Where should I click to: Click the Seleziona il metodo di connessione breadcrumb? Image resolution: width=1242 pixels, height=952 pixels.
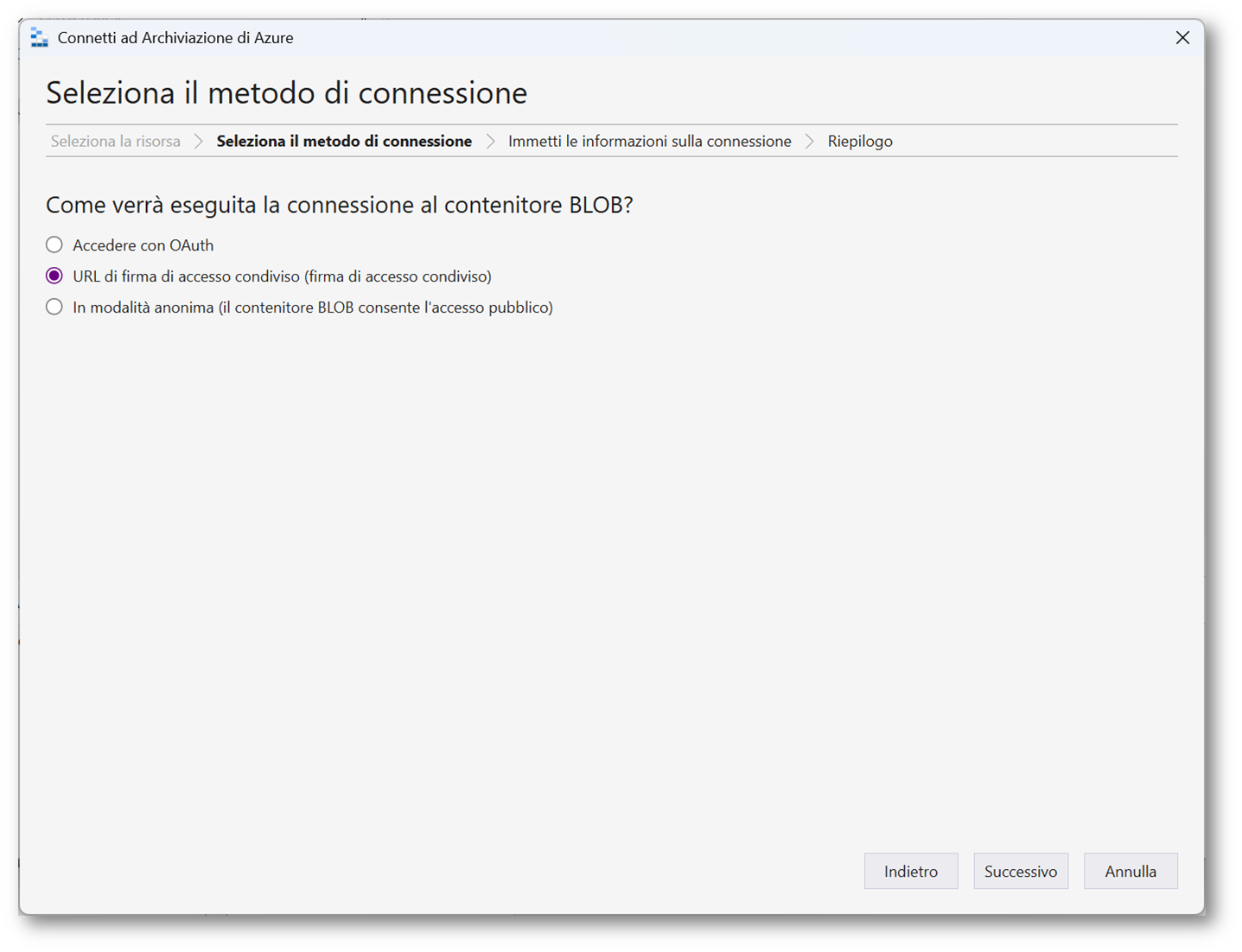tap(344, 142)
